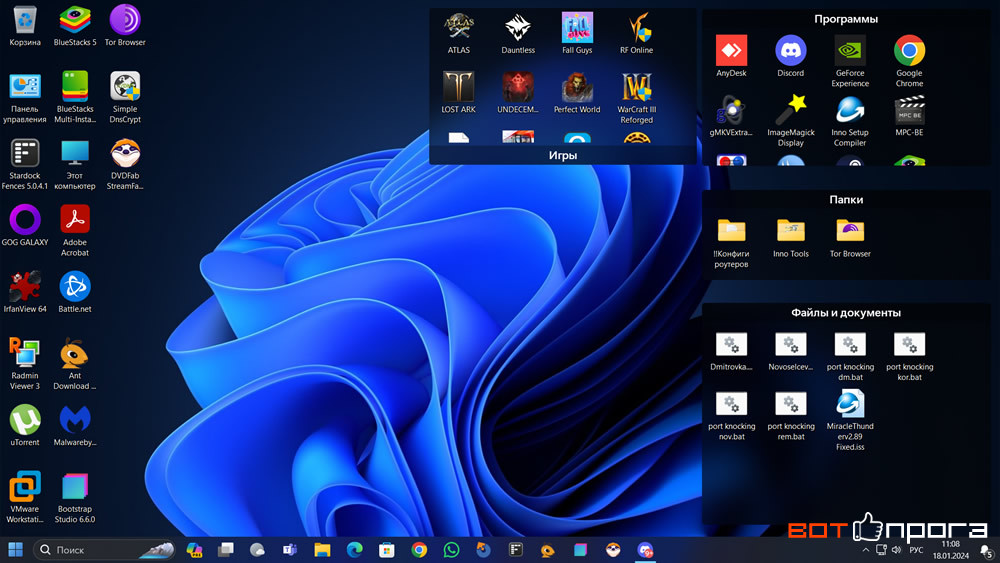The width and height of the screenshot is (1000, 563).
Task: Launch Discord from Программы fence
Action: [790, 57]
